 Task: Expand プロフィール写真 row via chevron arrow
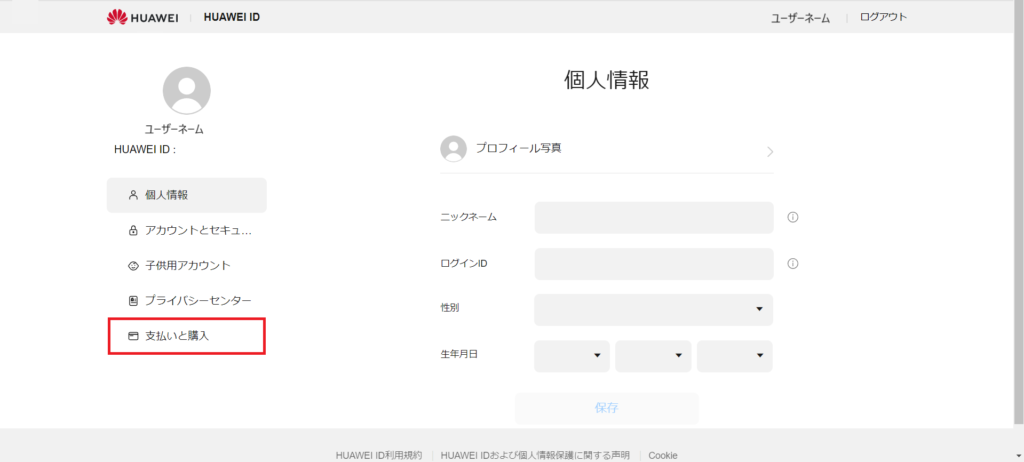coord(769,152)
